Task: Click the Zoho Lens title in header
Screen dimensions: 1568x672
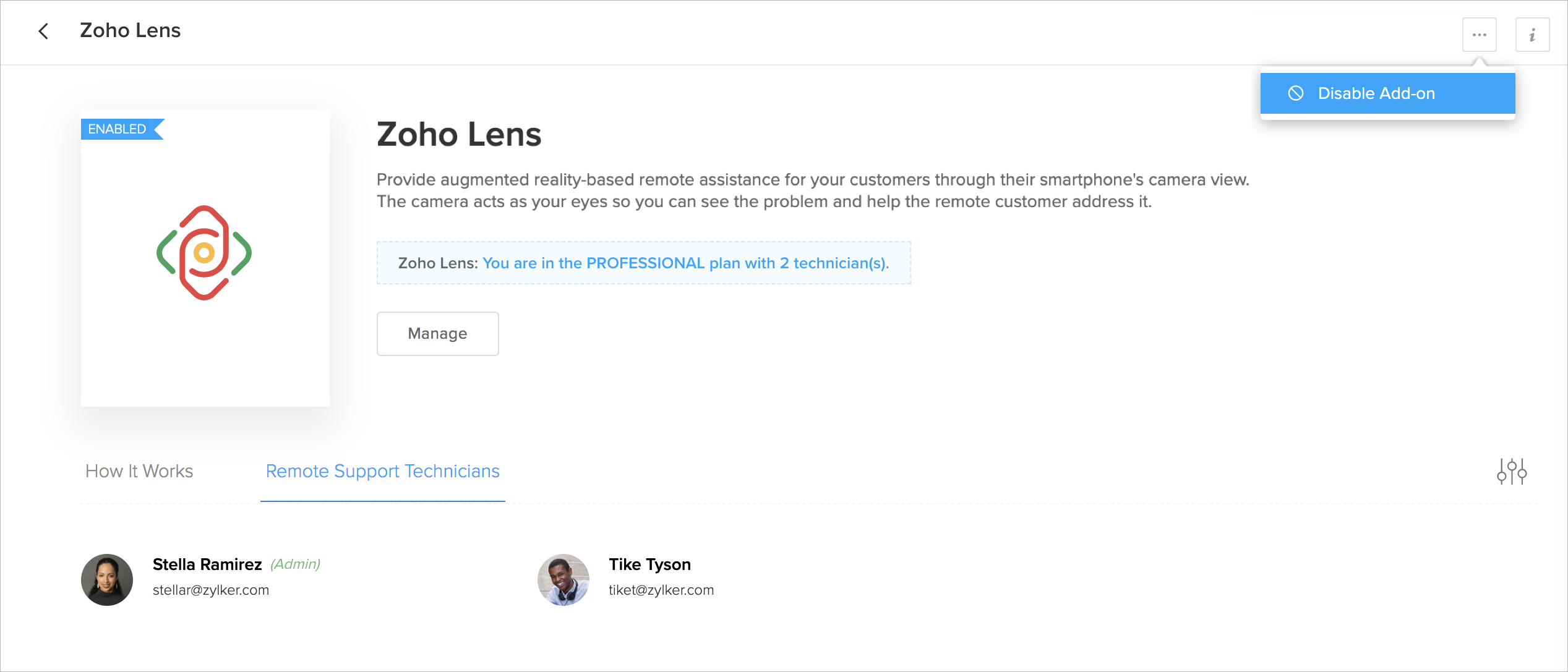Action: click(131, 30)
